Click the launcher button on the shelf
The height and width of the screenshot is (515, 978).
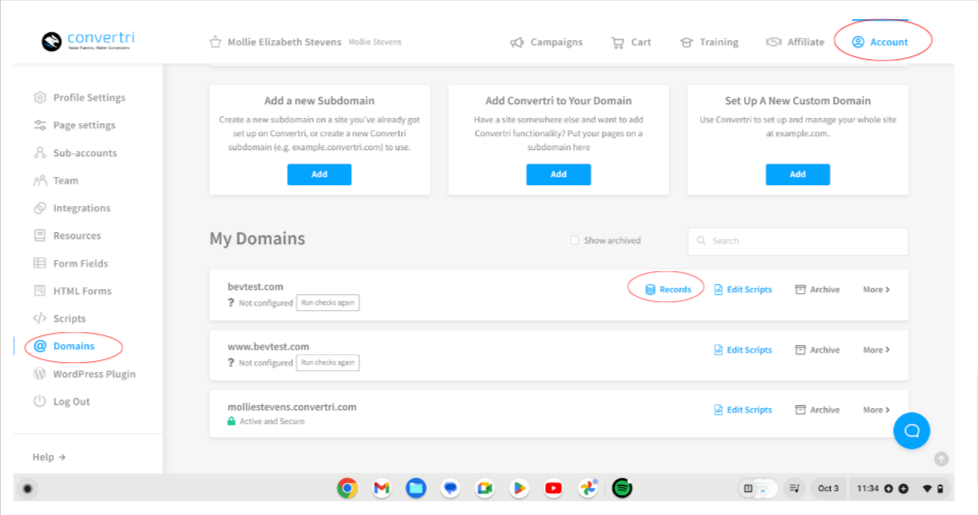tap(27, 488)
